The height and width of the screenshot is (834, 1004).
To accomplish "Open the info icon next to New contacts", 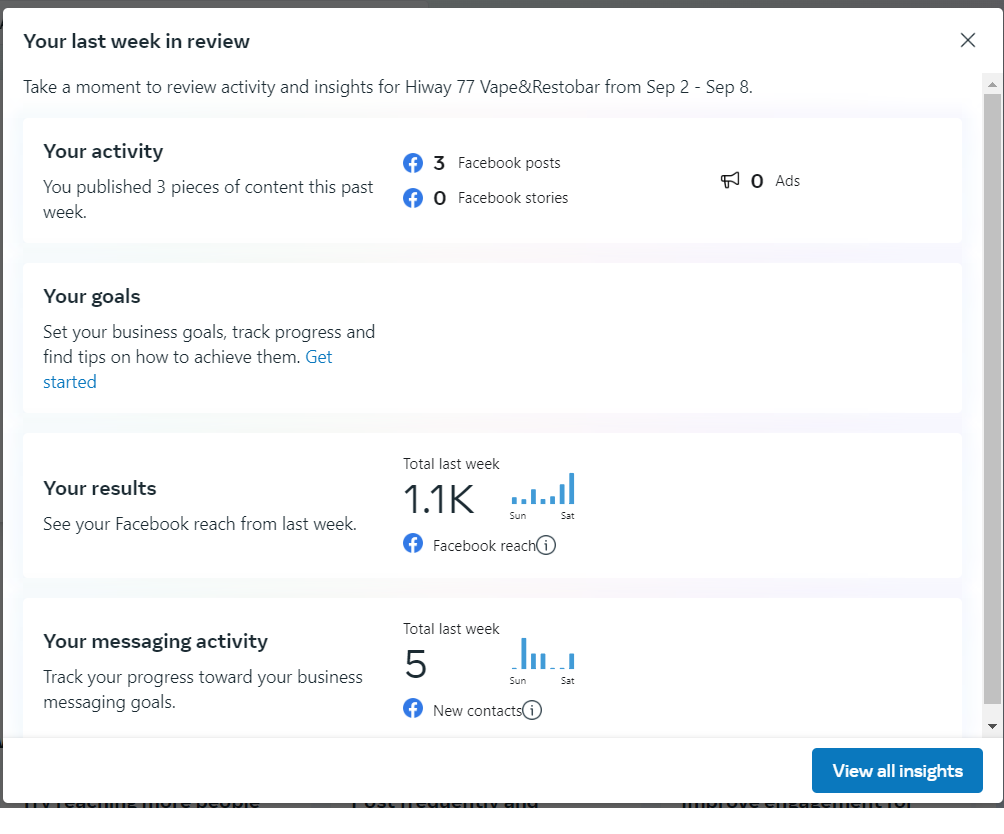I will (x=532, y=710).
